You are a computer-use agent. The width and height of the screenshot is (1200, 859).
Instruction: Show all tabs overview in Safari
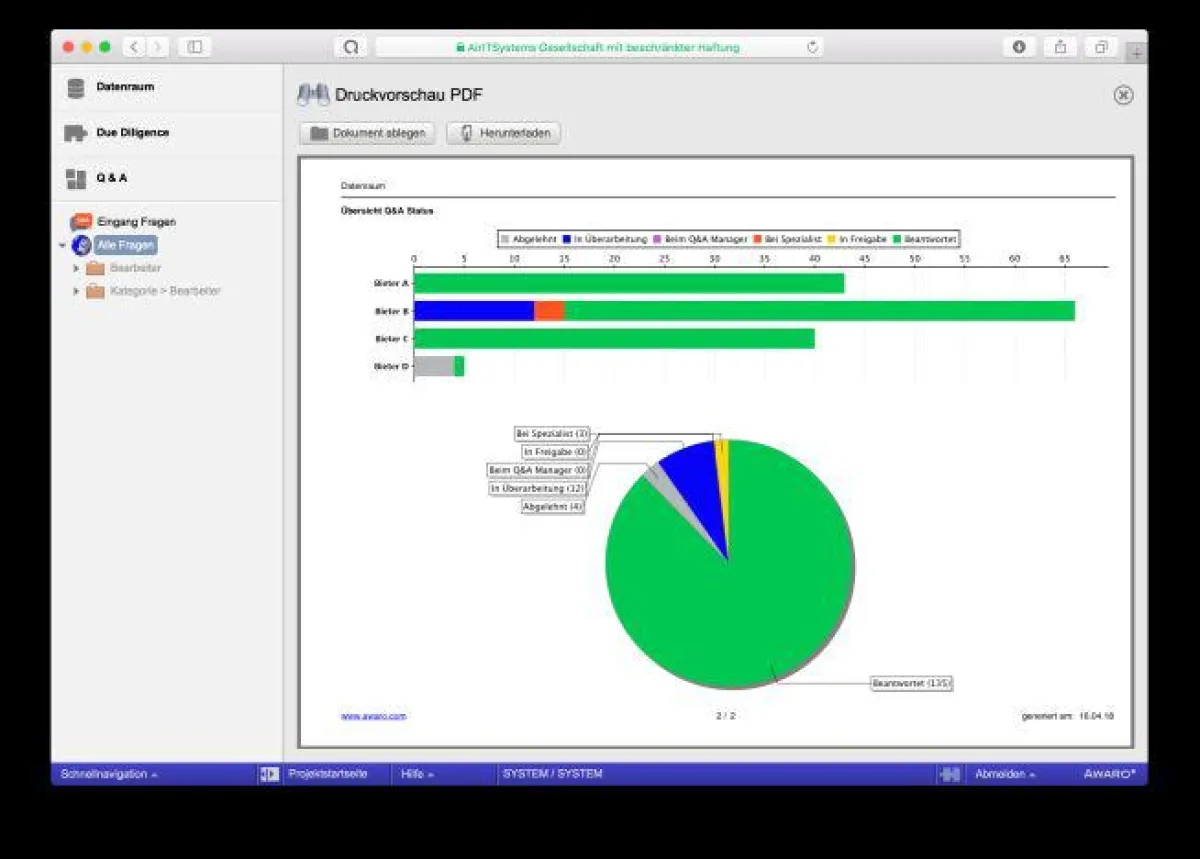pyautogui.click(x=1100, y=47)
